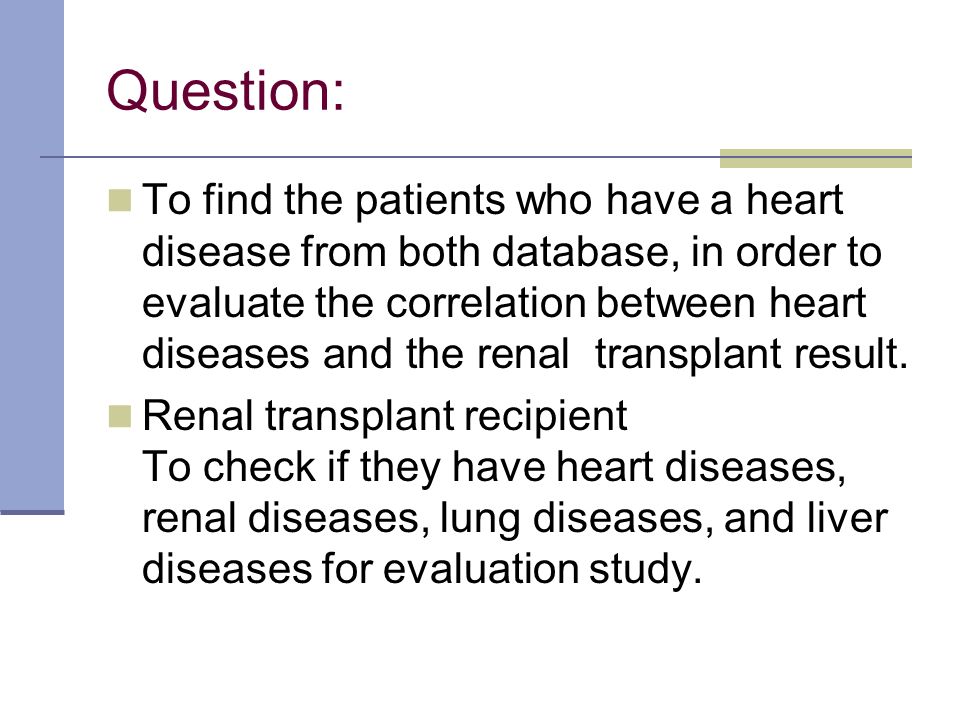Click the olive accent bar under title
This screenshot has width=960, height=720.
(x=816, y=158)
